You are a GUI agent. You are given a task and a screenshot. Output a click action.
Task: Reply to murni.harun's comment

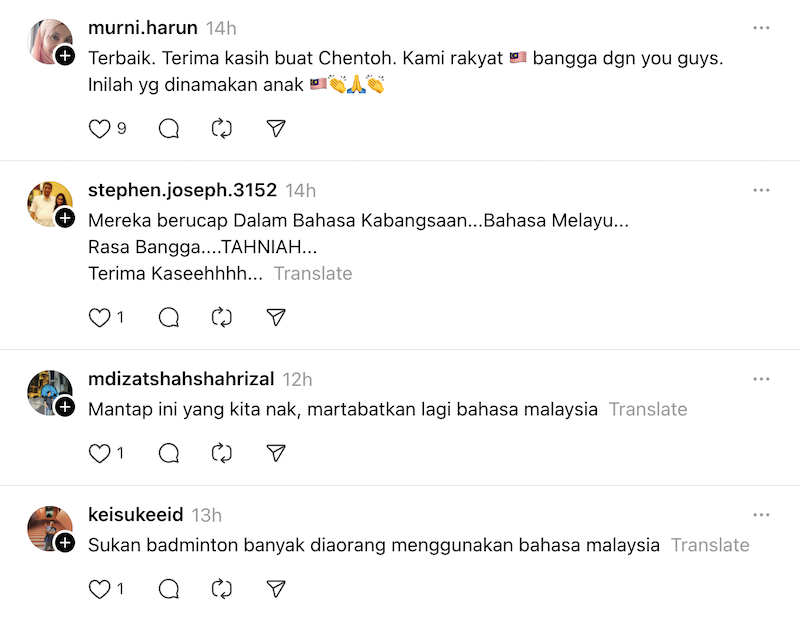pos(169,128)
